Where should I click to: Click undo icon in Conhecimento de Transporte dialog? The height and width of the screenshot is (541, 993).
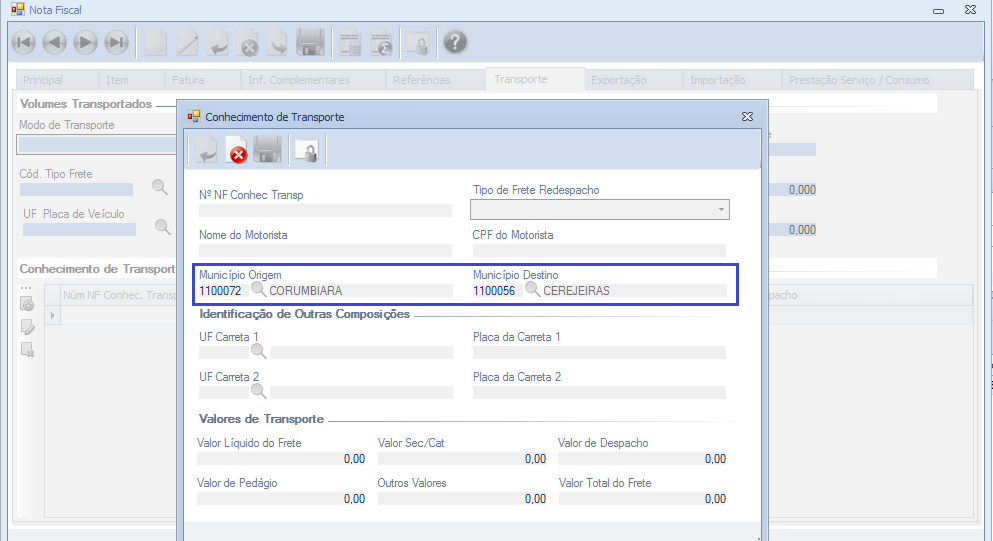(x=206, y=151)
